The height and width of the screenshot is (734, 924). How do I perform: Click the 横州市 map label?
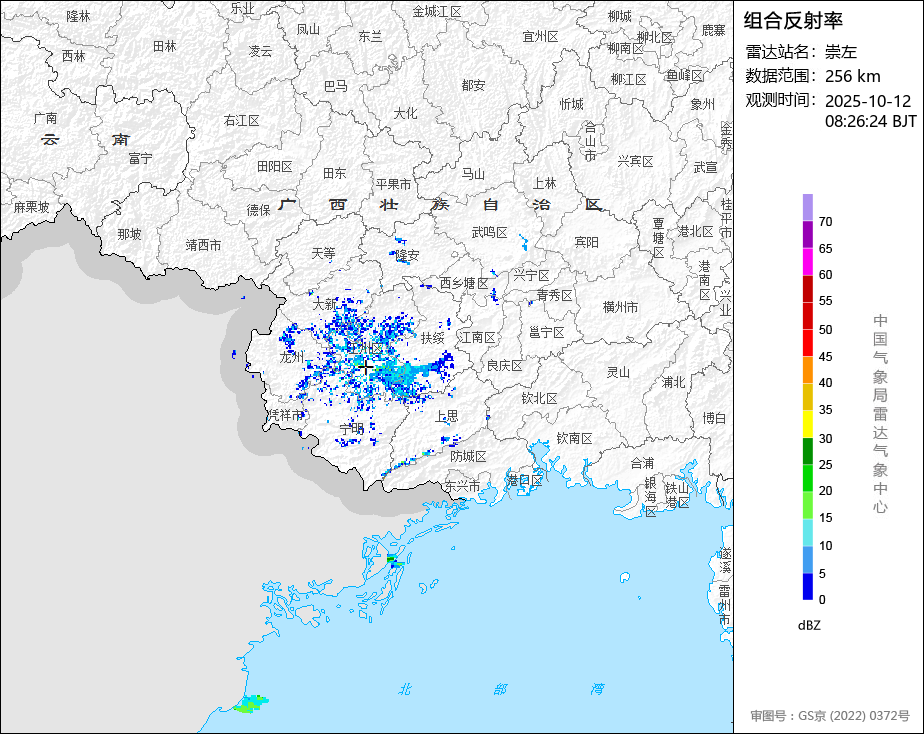pyautogui.click(x=620, y=307)
